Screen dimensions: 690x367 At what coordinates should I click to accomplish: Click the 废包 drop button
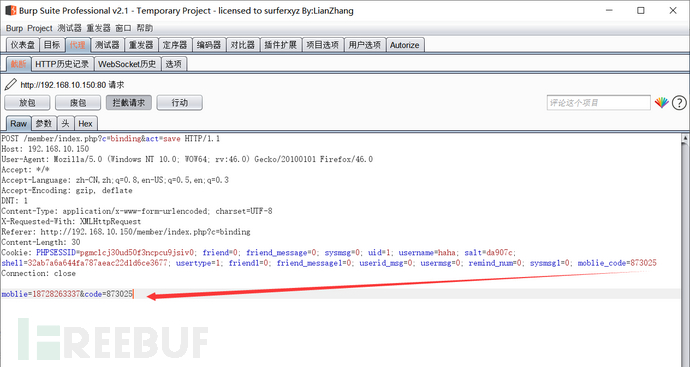click(78, 103)
